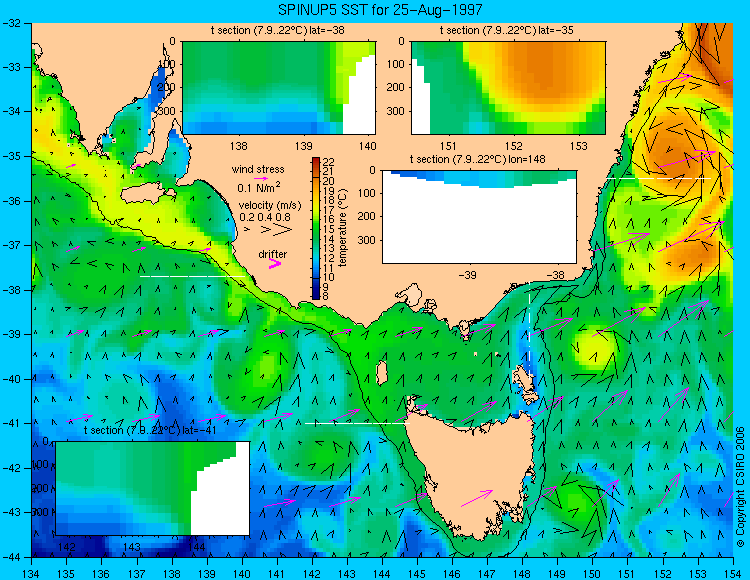The height and width of the screenshot is (580, 750).
Task: Click the 8 value on the color bar
Action: click(326, 296)
